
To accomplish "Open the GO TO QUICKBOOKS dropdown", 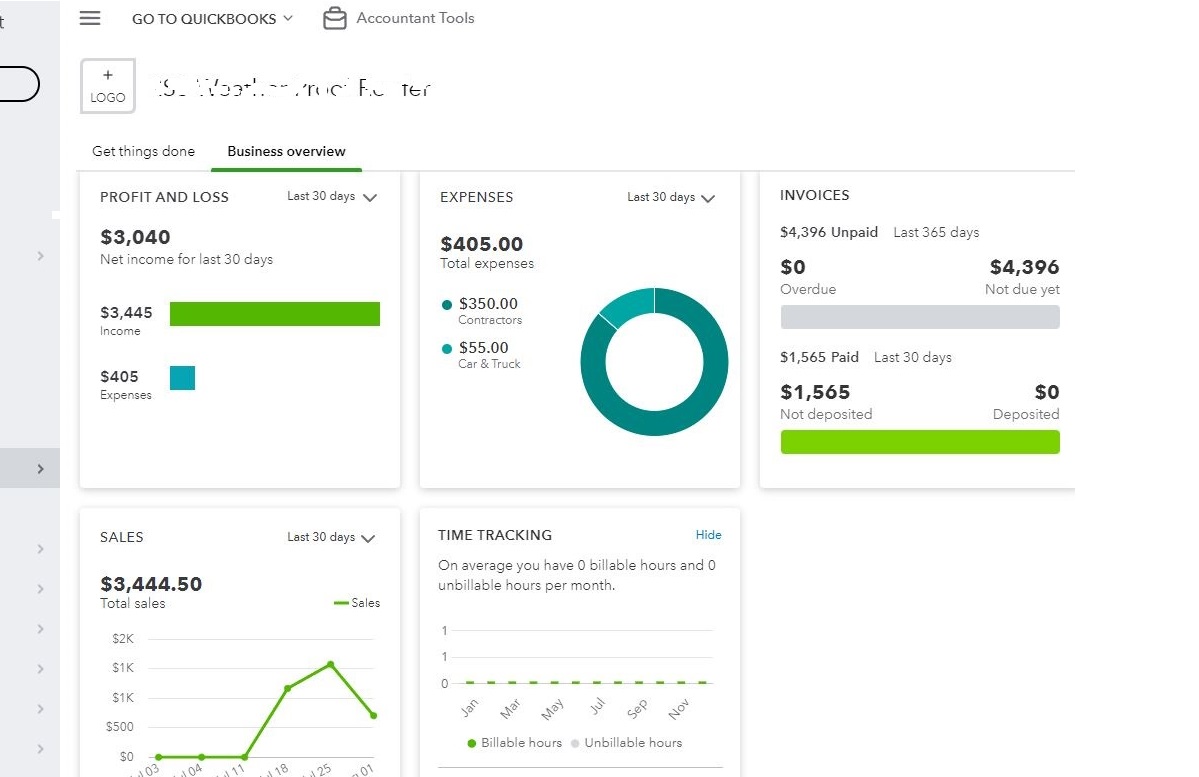I will pyautogui.click(x=212, y=18).
